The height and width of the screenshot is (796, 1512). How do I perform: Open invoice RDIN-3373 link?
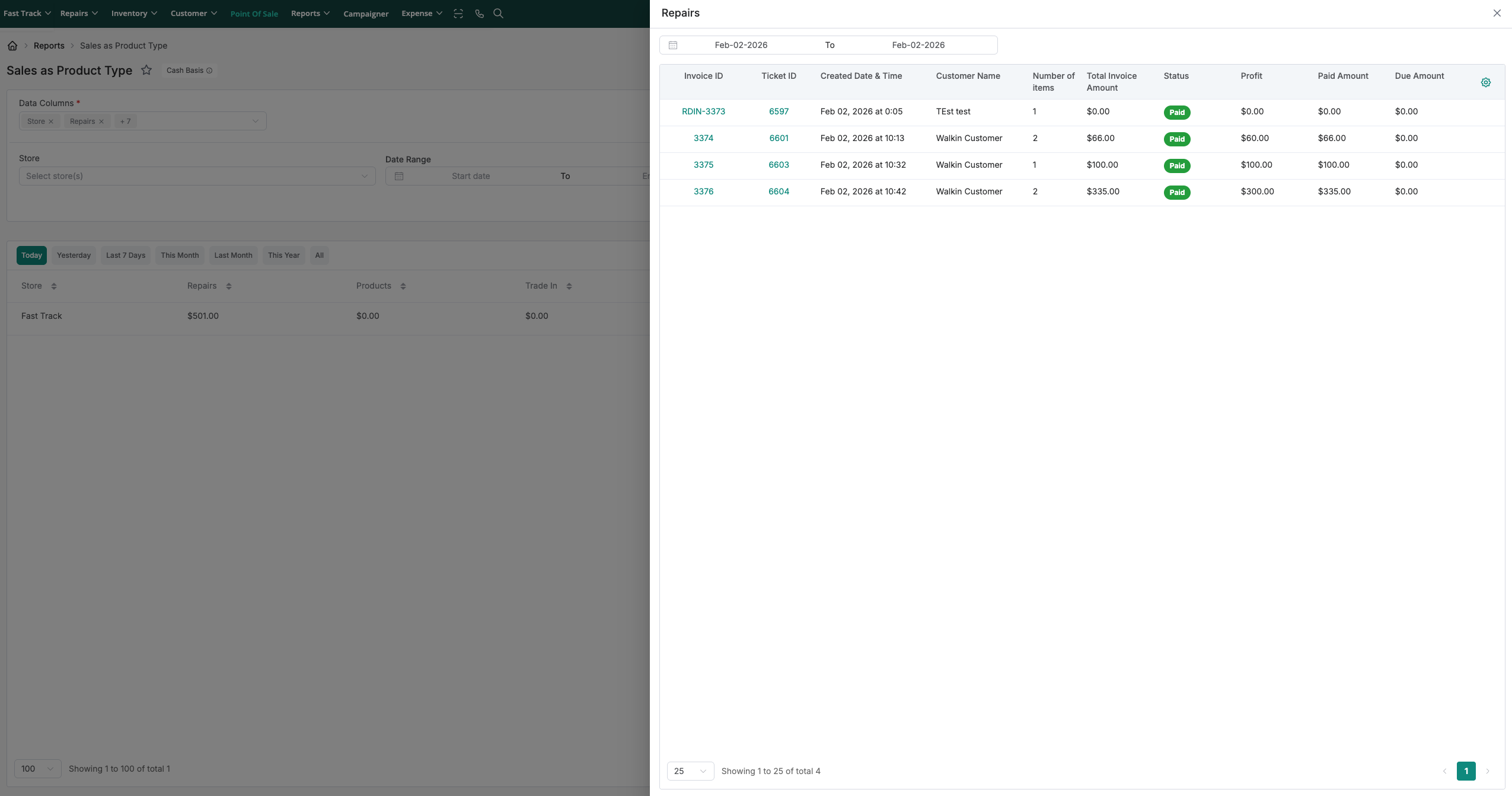click(x=703, y=111)
